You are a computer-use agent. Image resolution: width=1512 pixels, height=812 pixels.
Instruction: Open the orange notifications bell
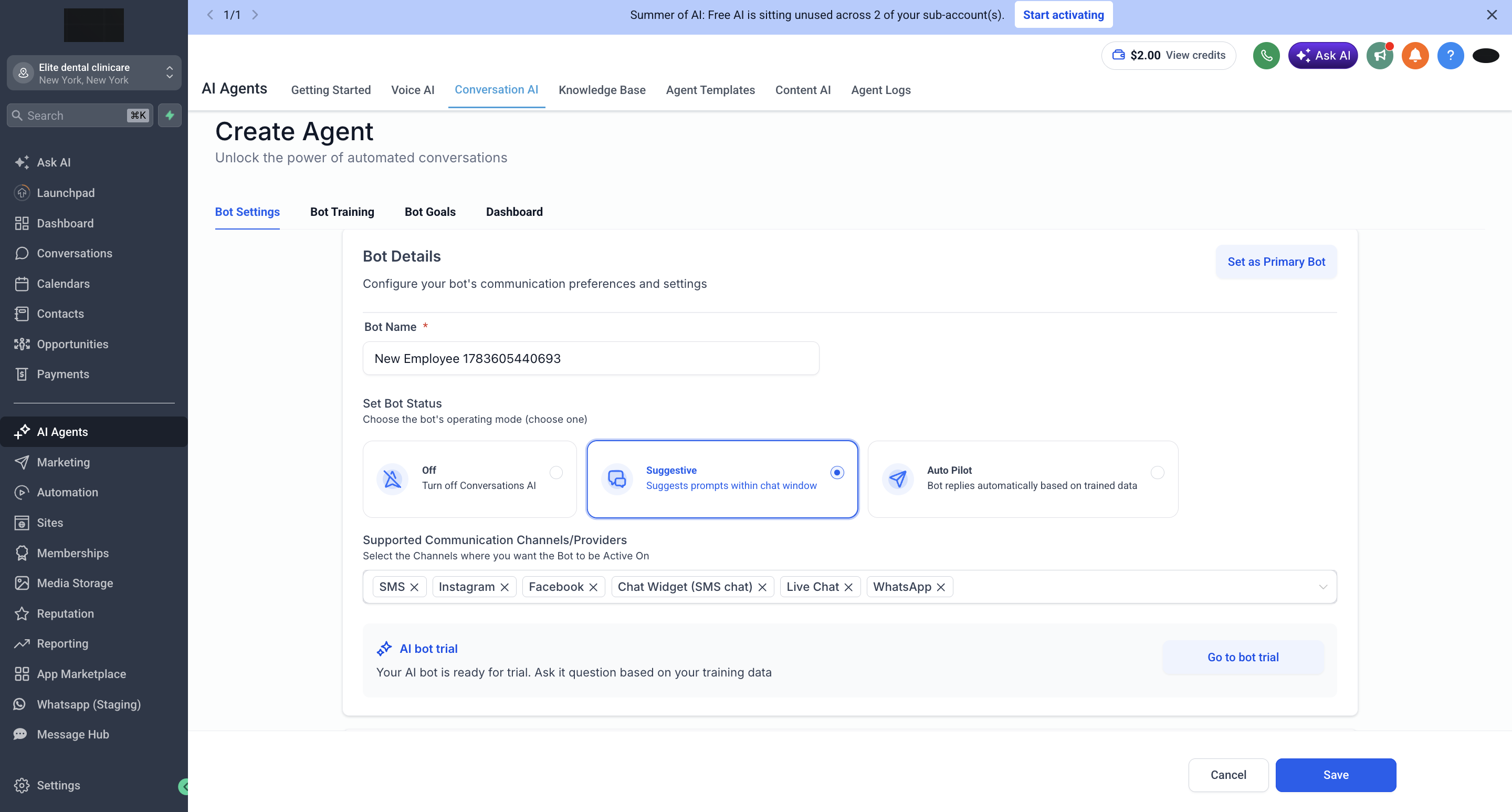point(1414,55)
